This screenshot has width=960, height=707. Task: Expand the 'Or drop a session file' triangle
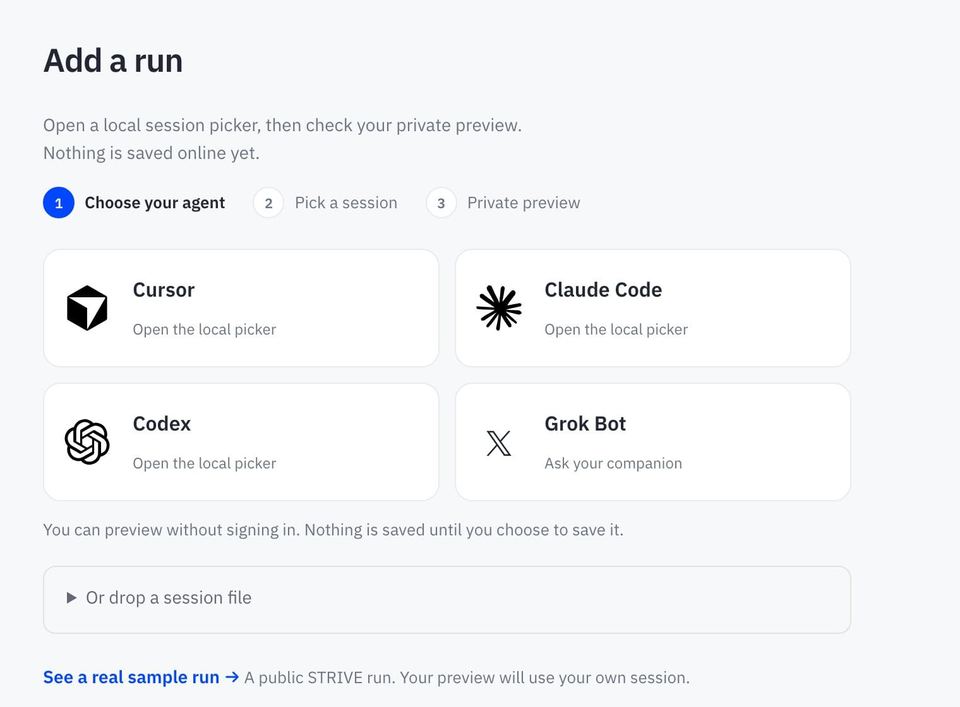72,597
